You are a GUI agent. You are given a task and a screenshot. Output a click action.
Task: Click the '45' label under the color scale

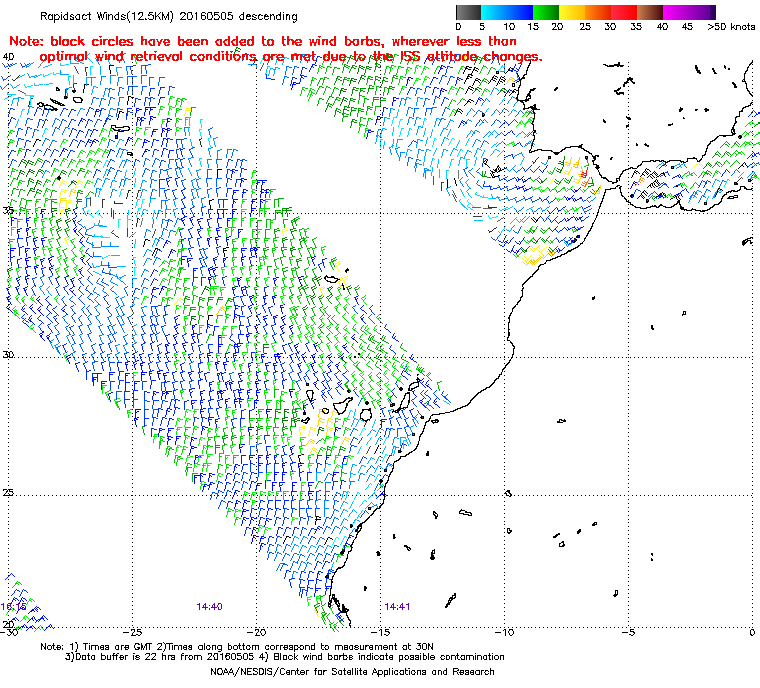(x=687, y=27)
